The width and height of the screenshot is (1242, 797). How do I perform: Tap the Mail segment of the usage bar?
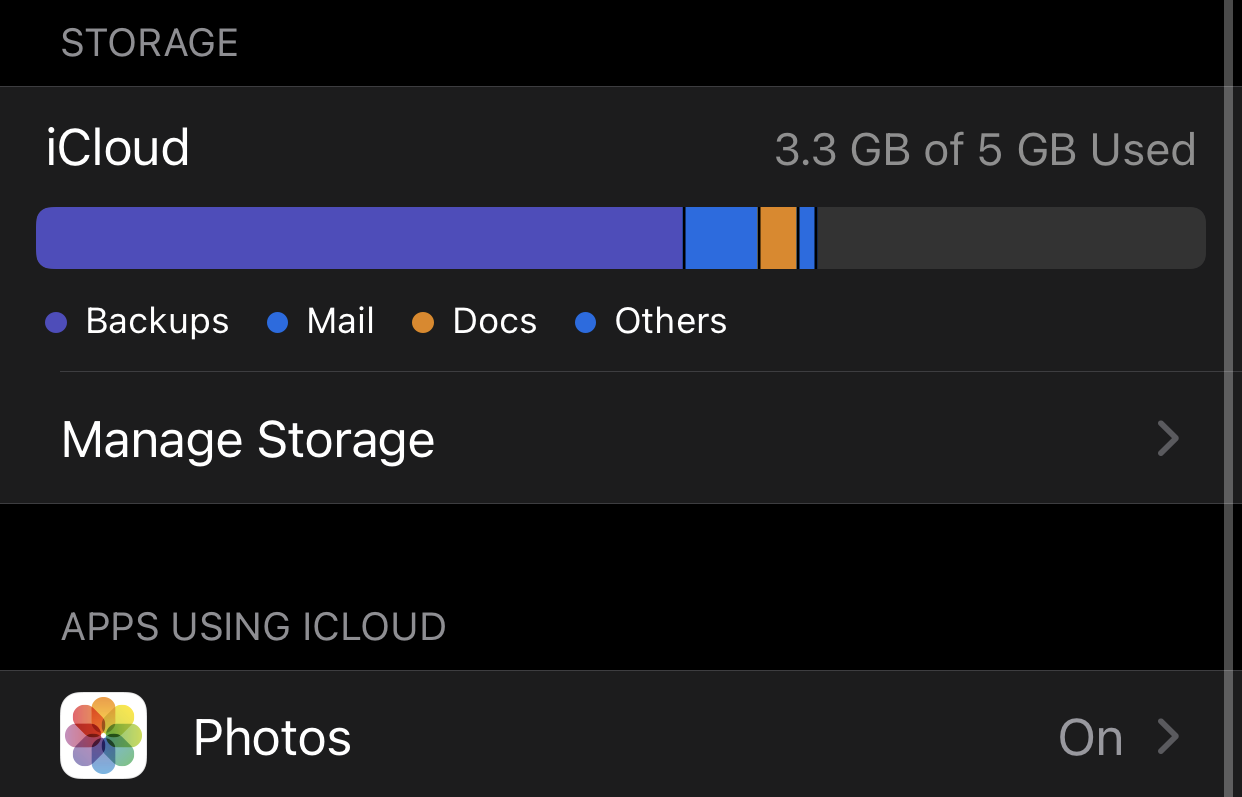pyautogui.click(x=720, y=237)
